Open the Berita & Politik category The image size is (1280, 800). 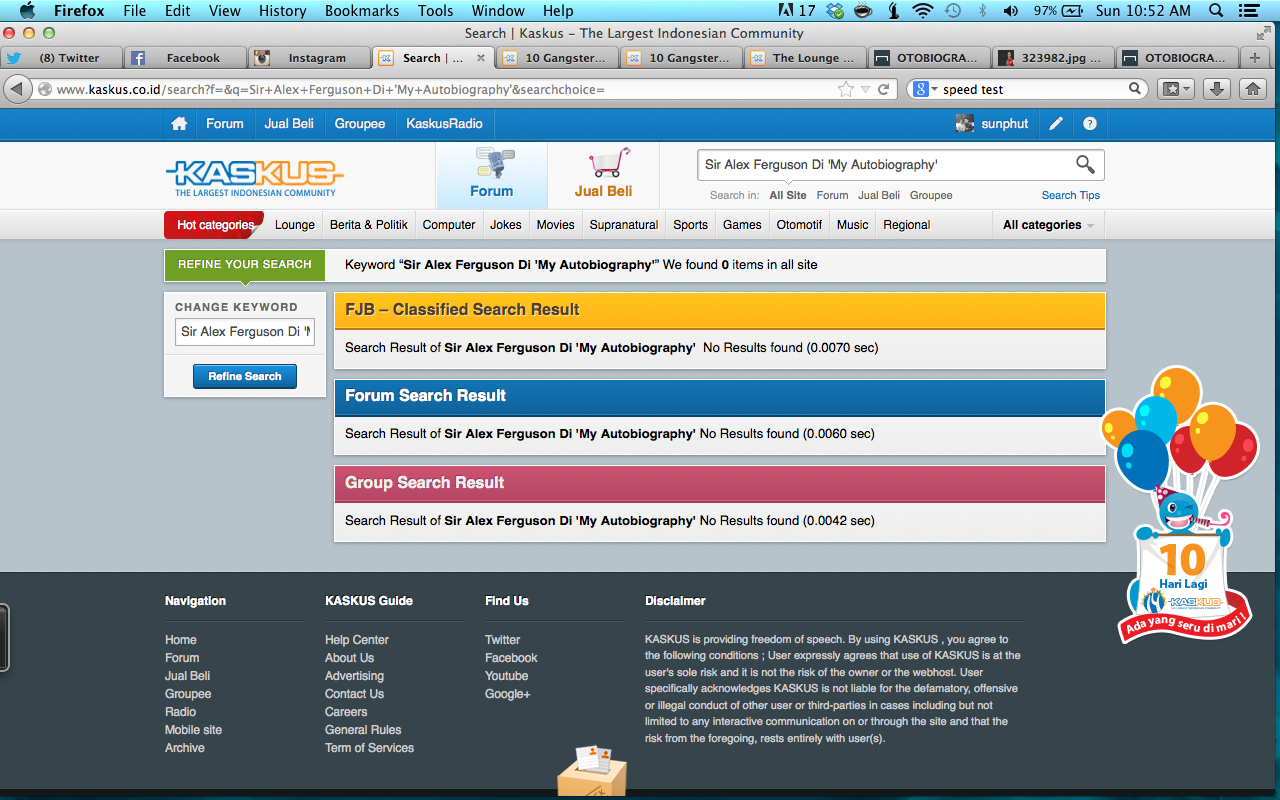point(369,225)
